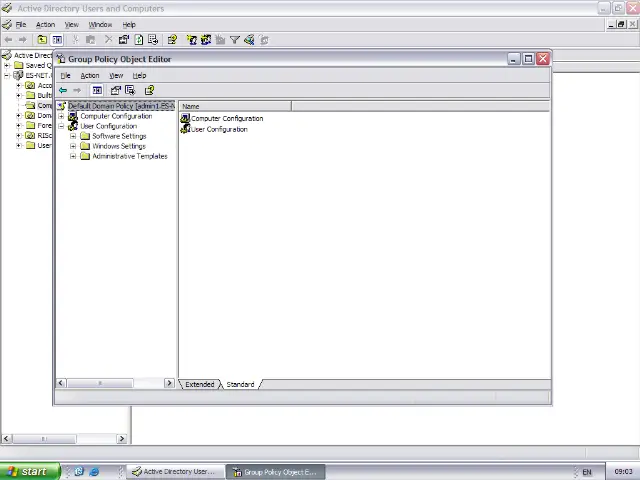This screenshot has width=640, height=480.
Task: Click the Filter funnel icon in Active Directory toolbar
Action: [x=235, y=40]
